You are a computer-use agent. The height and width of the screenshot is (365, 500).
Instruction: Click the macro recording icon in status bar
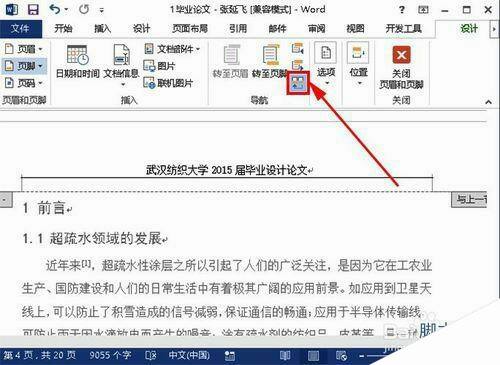(x=230, y=356)
